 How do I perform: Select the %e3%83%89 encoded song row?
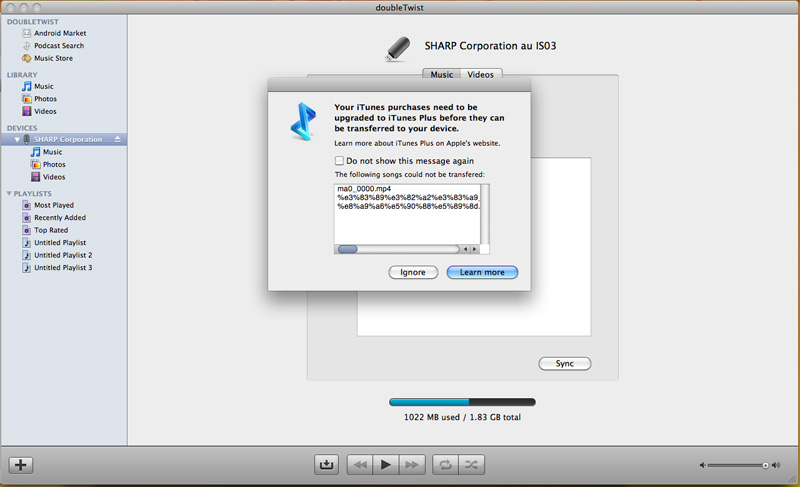408,197
